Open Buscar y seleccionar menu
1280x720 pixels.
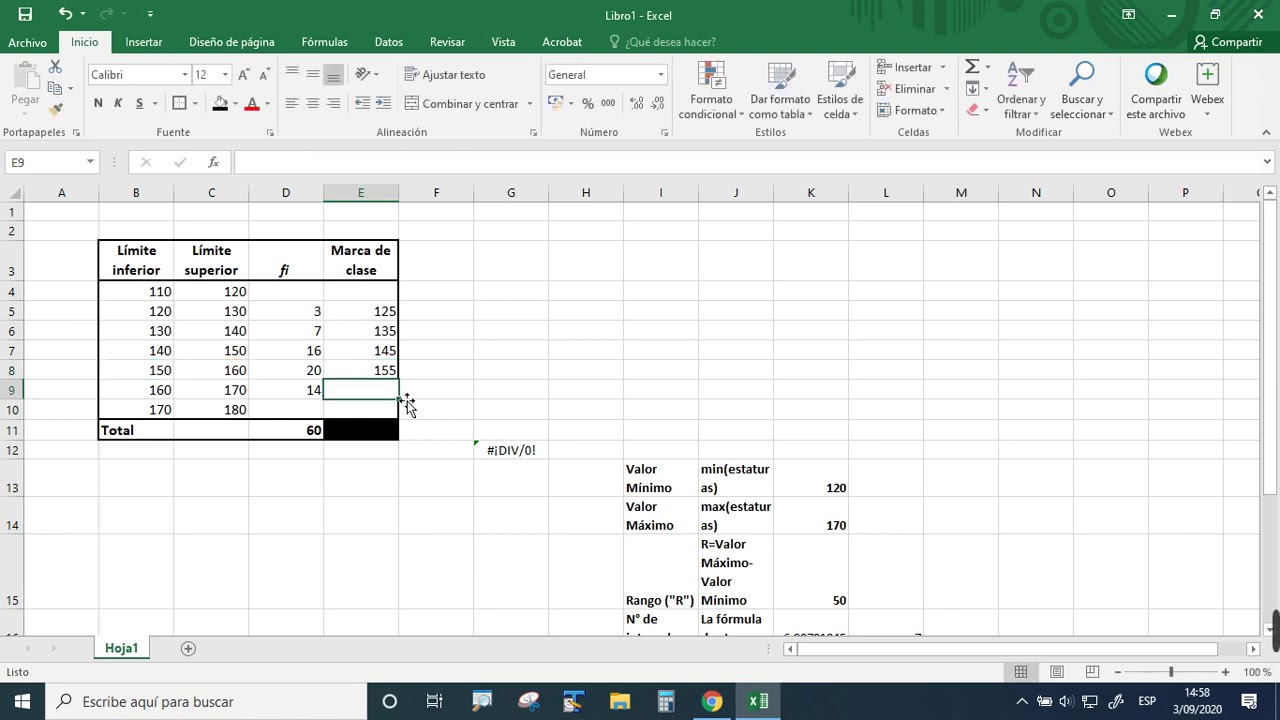pyautogui.click(x=1082, y=91)
